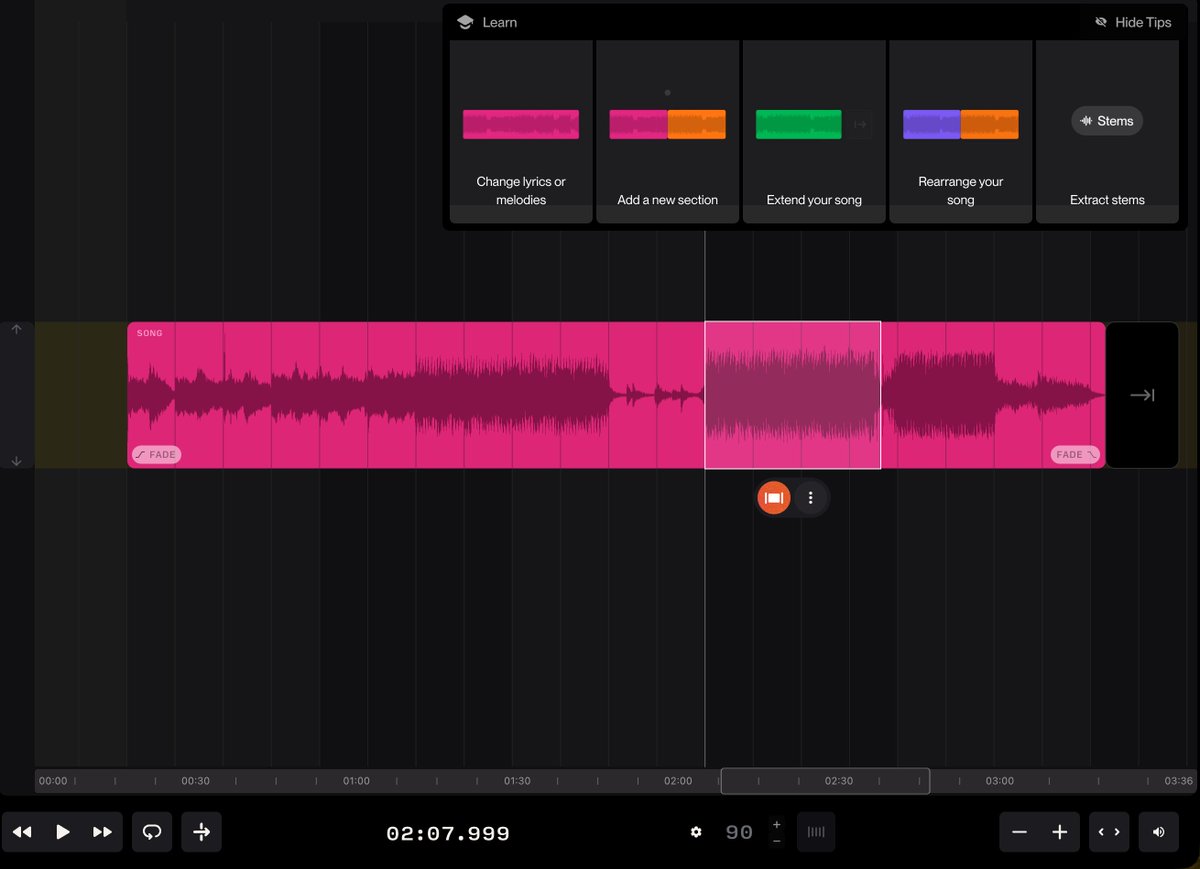Hide the tips panel
The width and height of the screenshot is (1200, 869).
pos(1133,22)
